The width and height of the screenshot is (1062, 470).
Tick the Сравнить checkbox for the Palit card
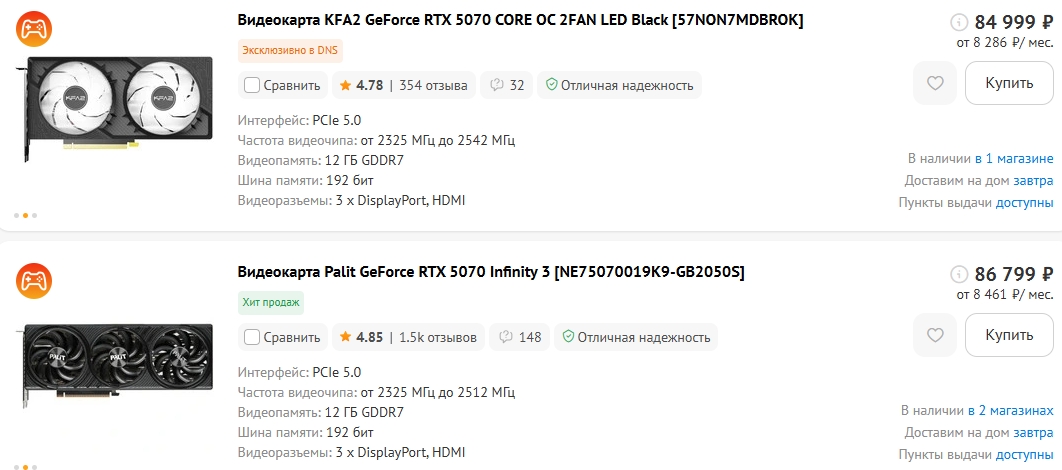click(252, 337)
